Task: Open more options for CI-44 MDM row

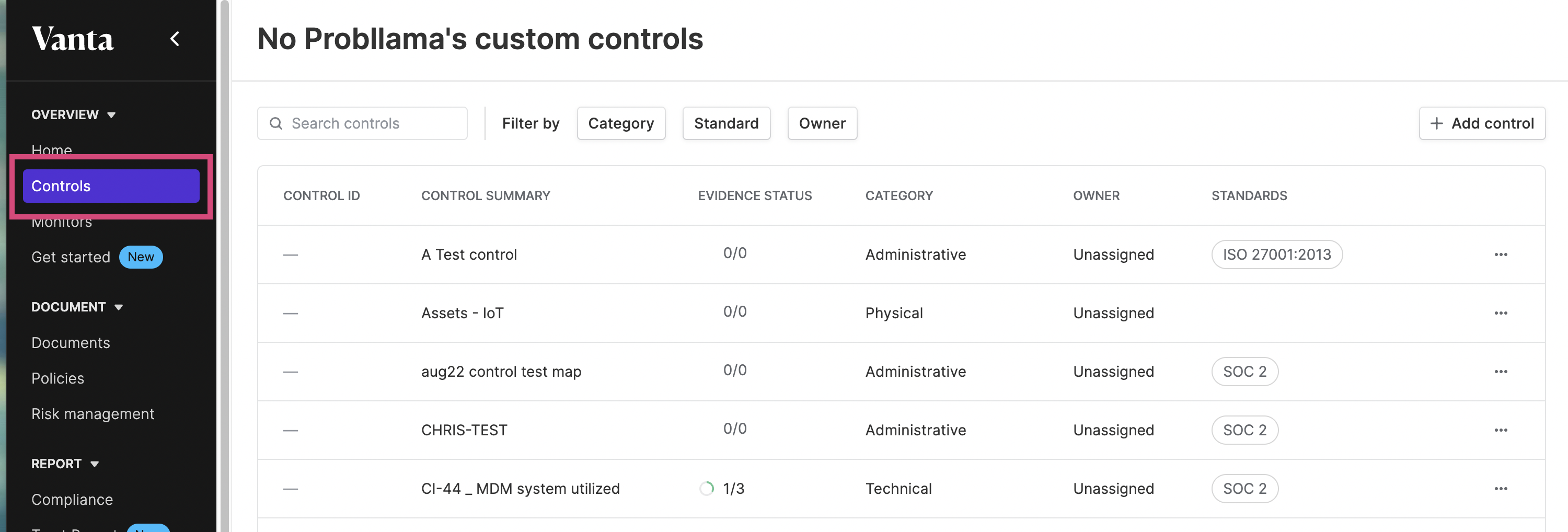Action: click(x=1501, y=488)
